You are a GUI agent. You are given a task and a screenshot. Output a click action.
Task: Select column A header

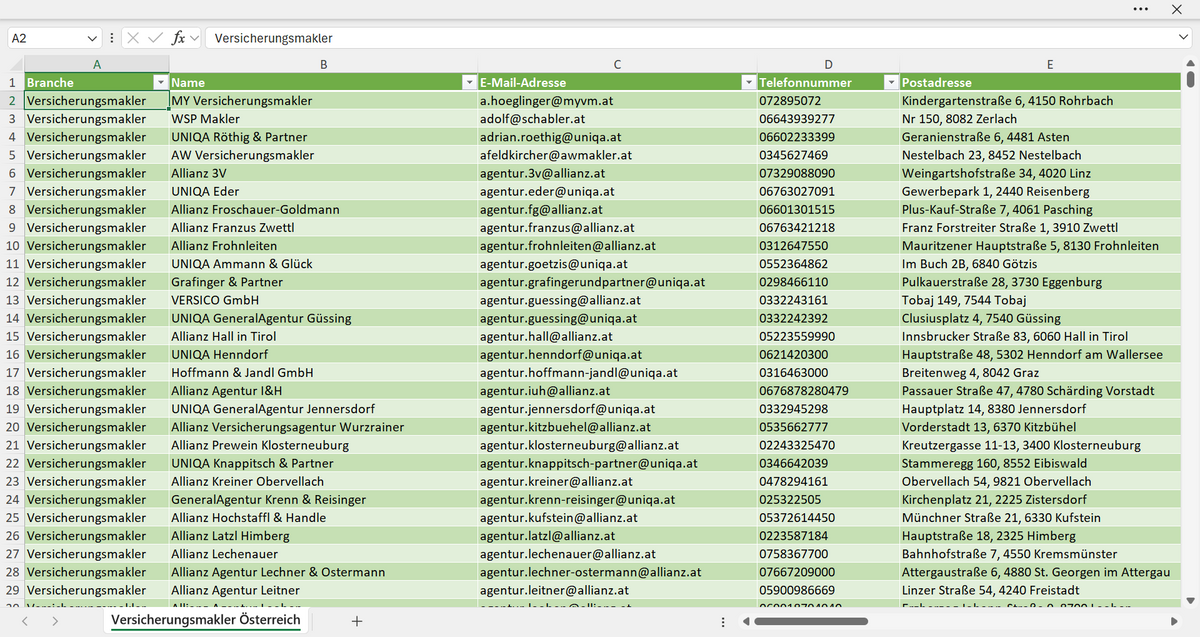(97, 64)
